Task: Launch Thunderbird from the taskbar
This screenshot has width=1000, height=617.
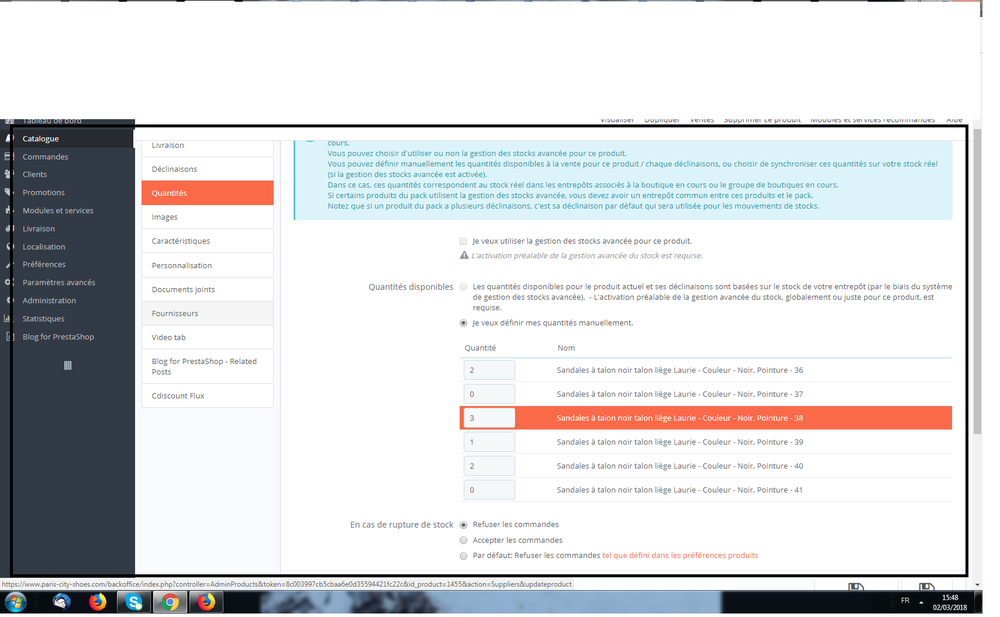Action: tap(61, 602)
